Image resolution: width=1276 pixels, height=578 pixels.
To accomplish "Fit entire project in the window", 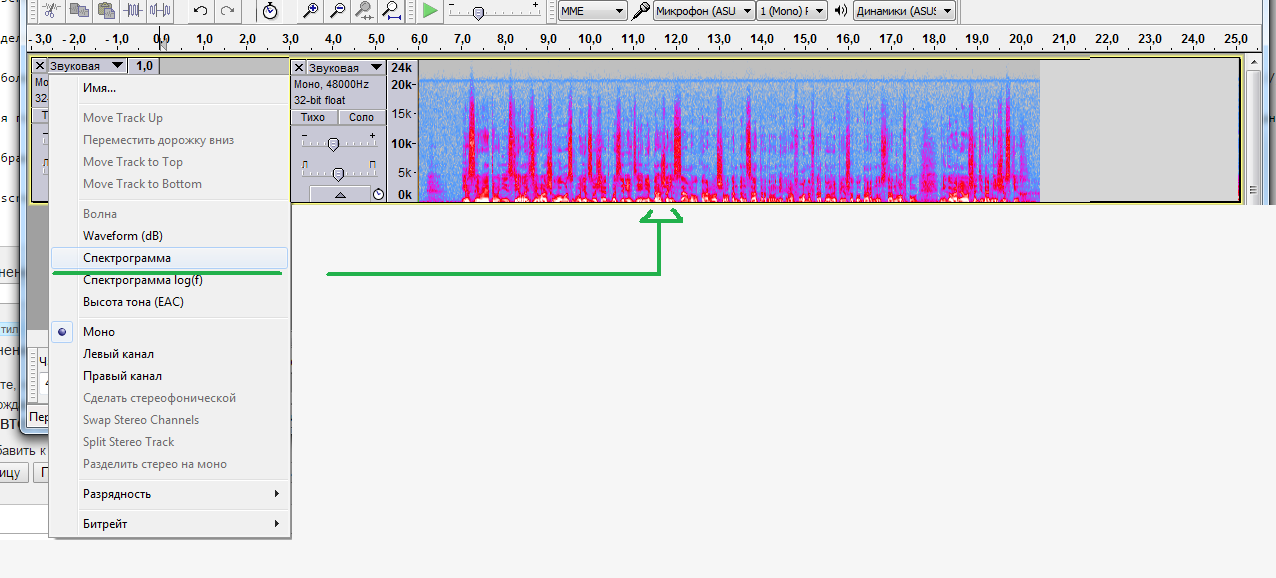I will point(392,11).
